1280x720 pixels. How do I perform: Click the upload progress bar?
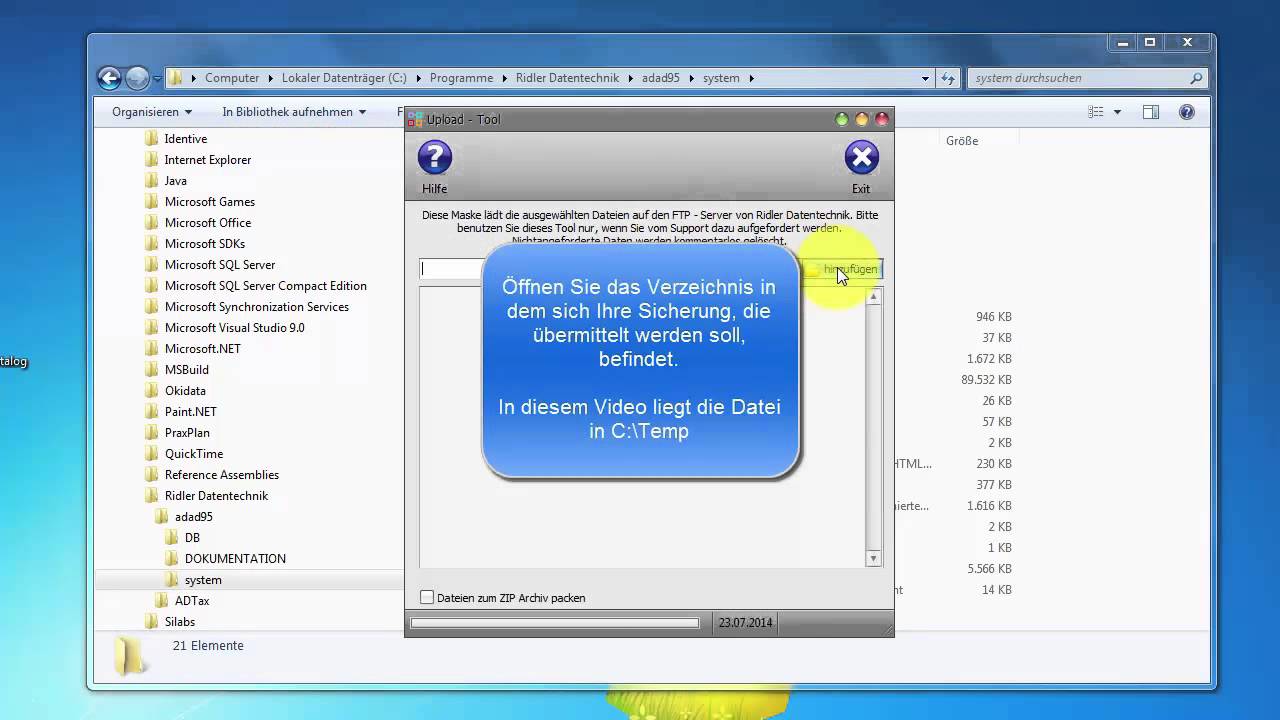pos(555,623)
